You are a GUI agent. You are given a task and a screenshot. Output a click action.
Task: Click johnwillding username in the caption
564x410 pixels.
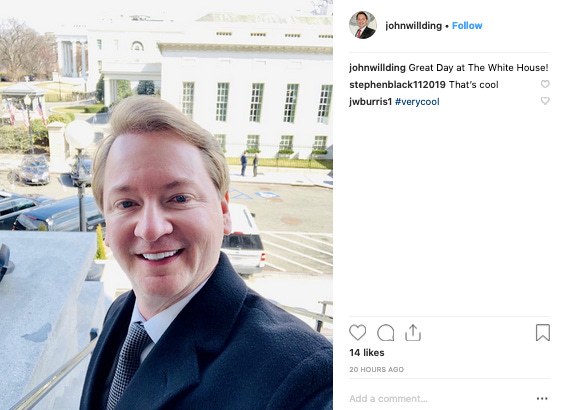tap(377, 68)
